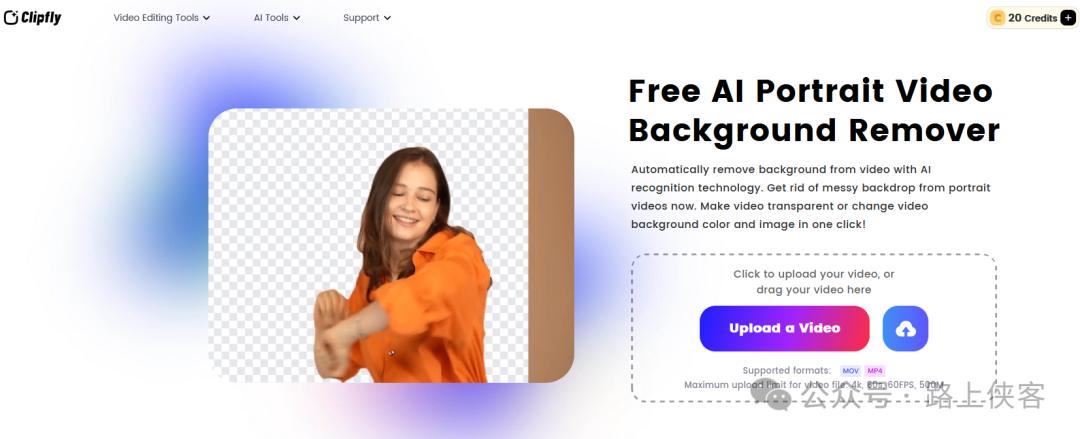Screen dimensions: 1080x439
Task: Click the woman in orange preview image
Action: [x=391, y=245]
